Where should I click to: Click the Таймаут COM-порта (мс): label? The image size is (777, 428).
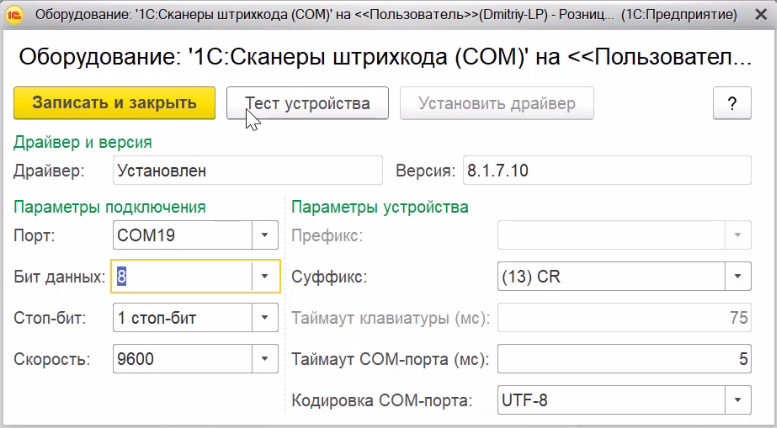(390, 359)
